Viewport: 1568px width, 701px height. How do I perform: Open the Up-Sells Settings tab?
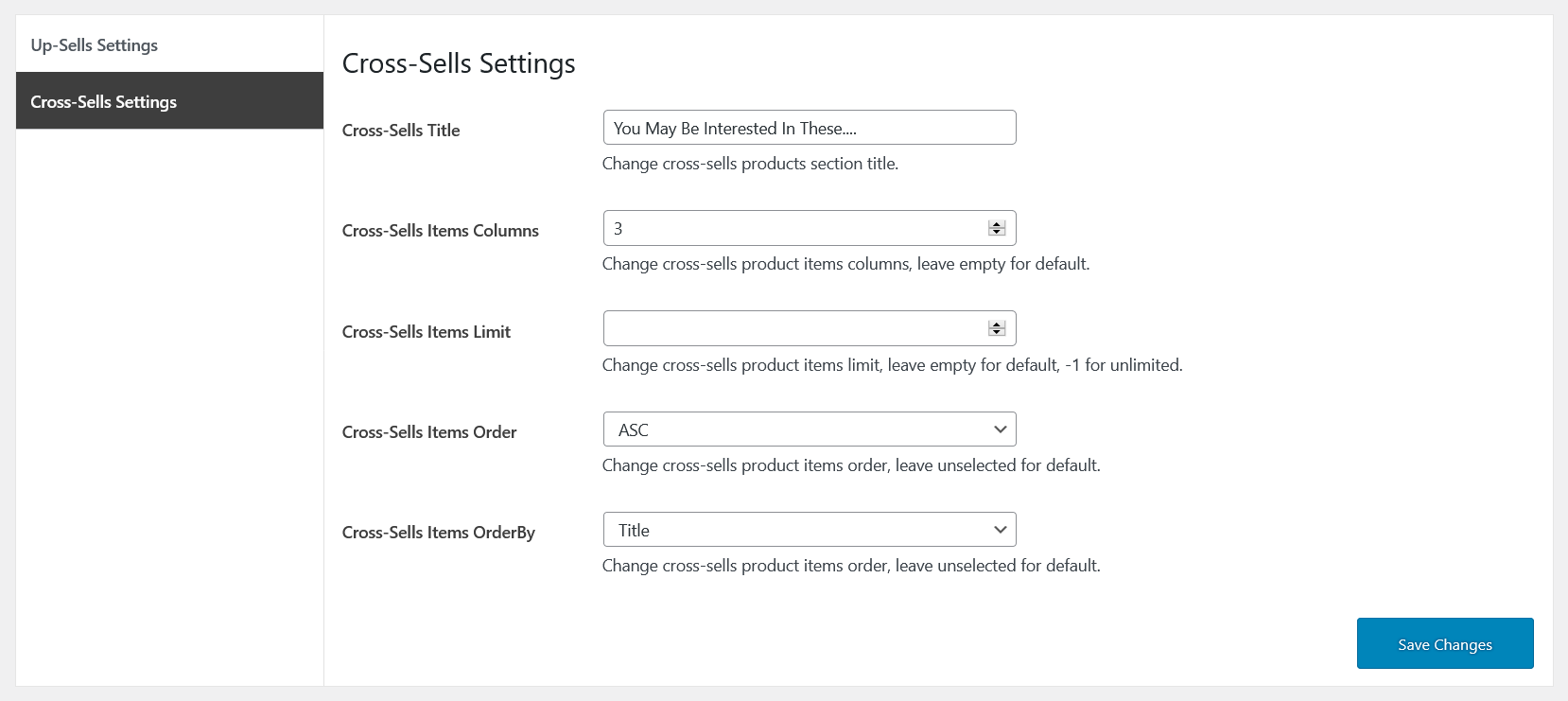95,45
